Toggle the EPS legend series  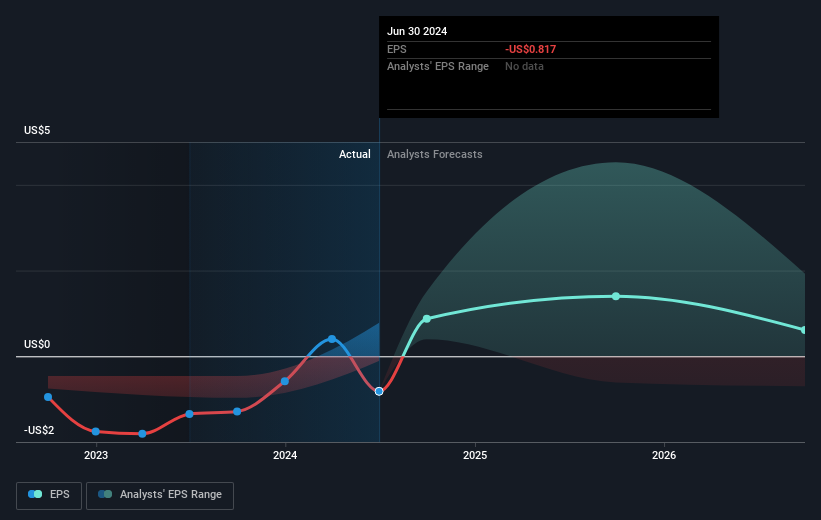click(49, 495)
